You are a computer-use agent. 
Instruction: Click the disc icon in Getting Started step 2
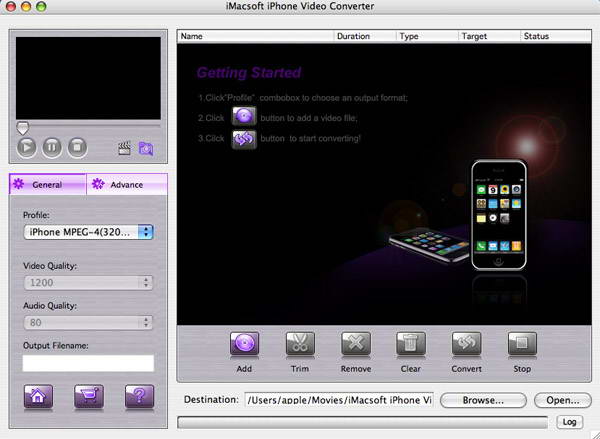pyautogui.click(x=244, y=116)
